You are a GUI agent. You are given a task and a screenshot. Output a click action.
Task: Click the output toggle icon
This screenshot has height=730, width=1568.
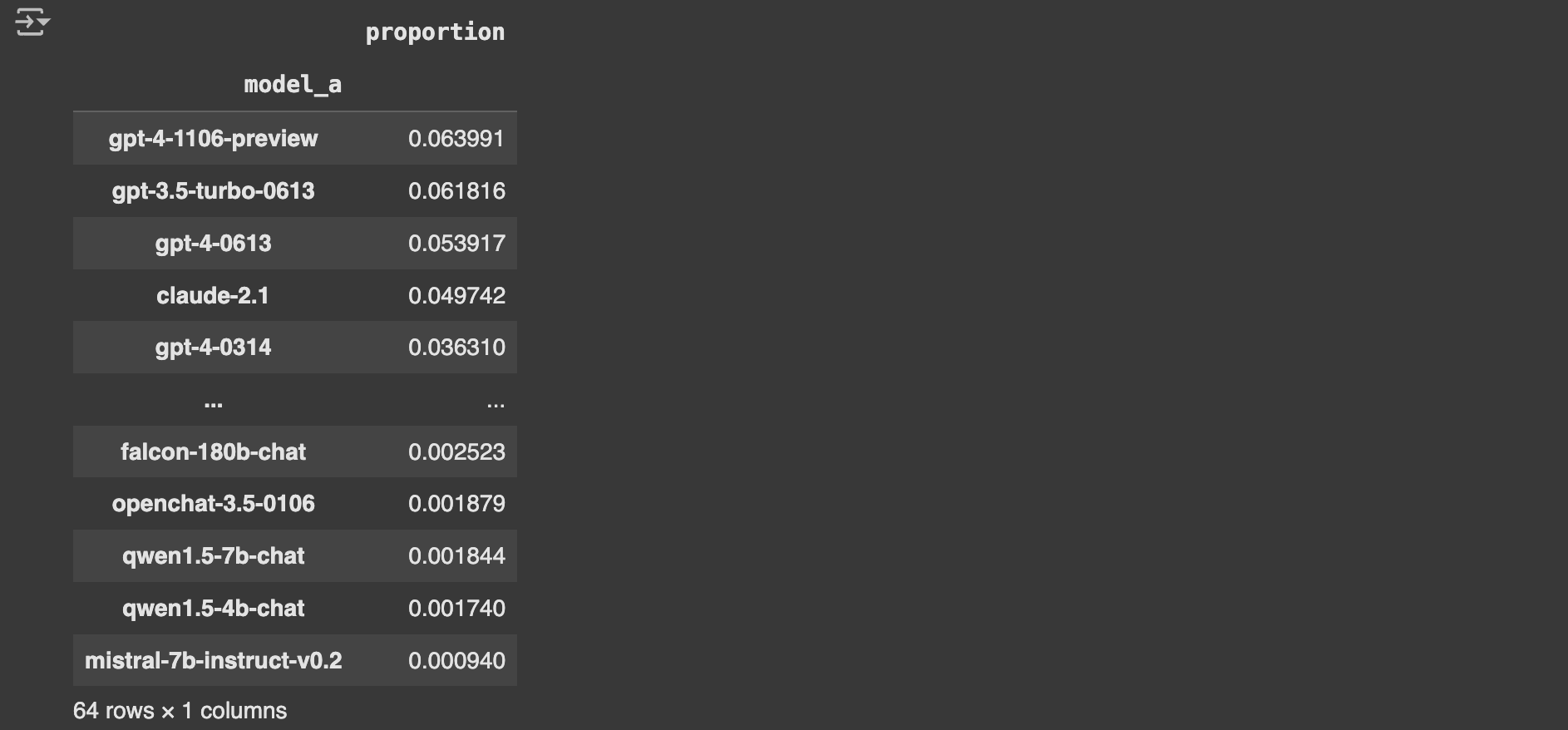click(32, 22)
